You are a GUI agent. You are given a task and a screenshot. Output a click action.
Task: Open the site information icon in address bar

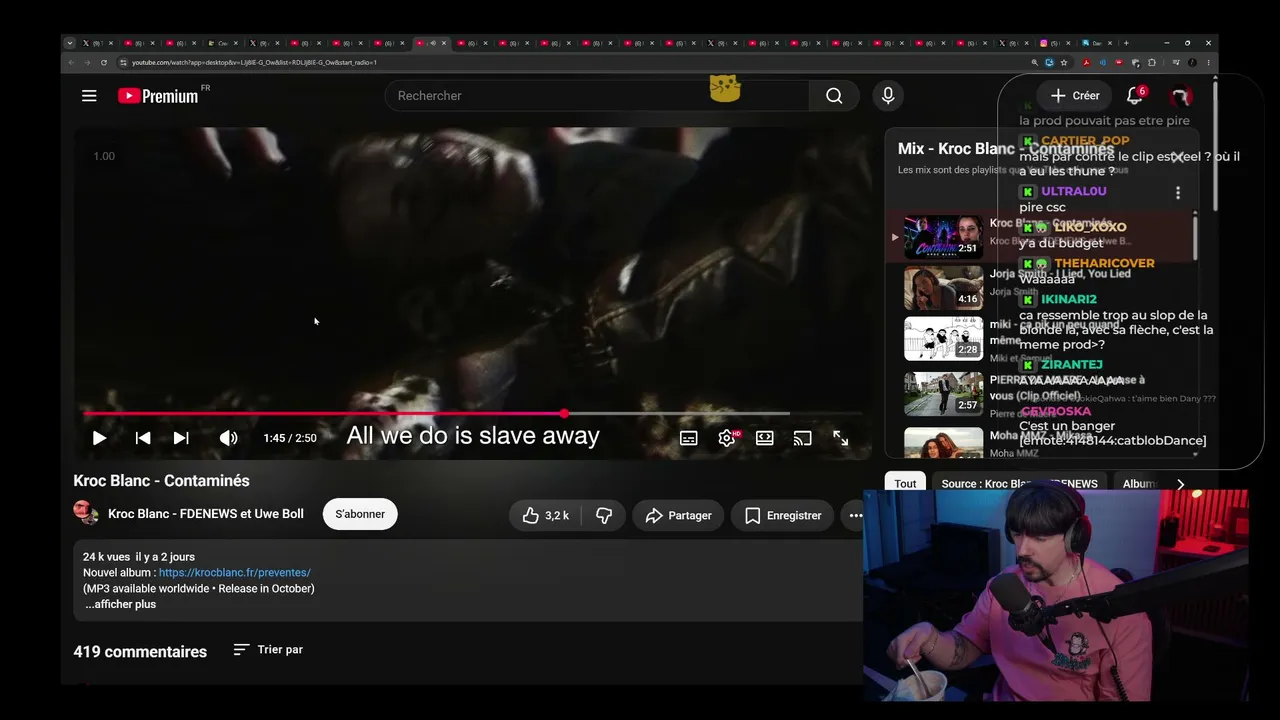pyautogui.click(x=123, y=62)
